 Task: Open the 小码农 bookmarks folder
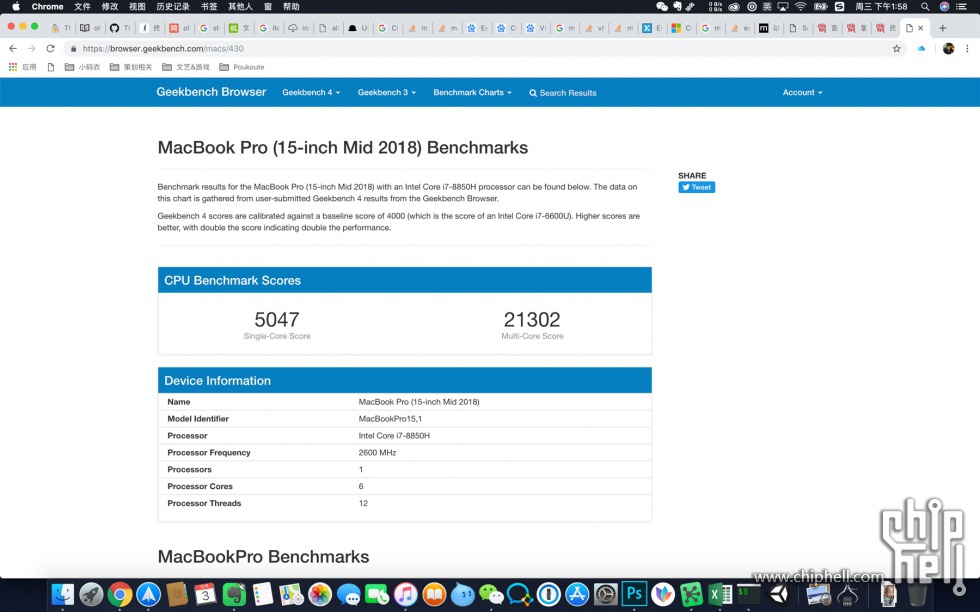82,67
